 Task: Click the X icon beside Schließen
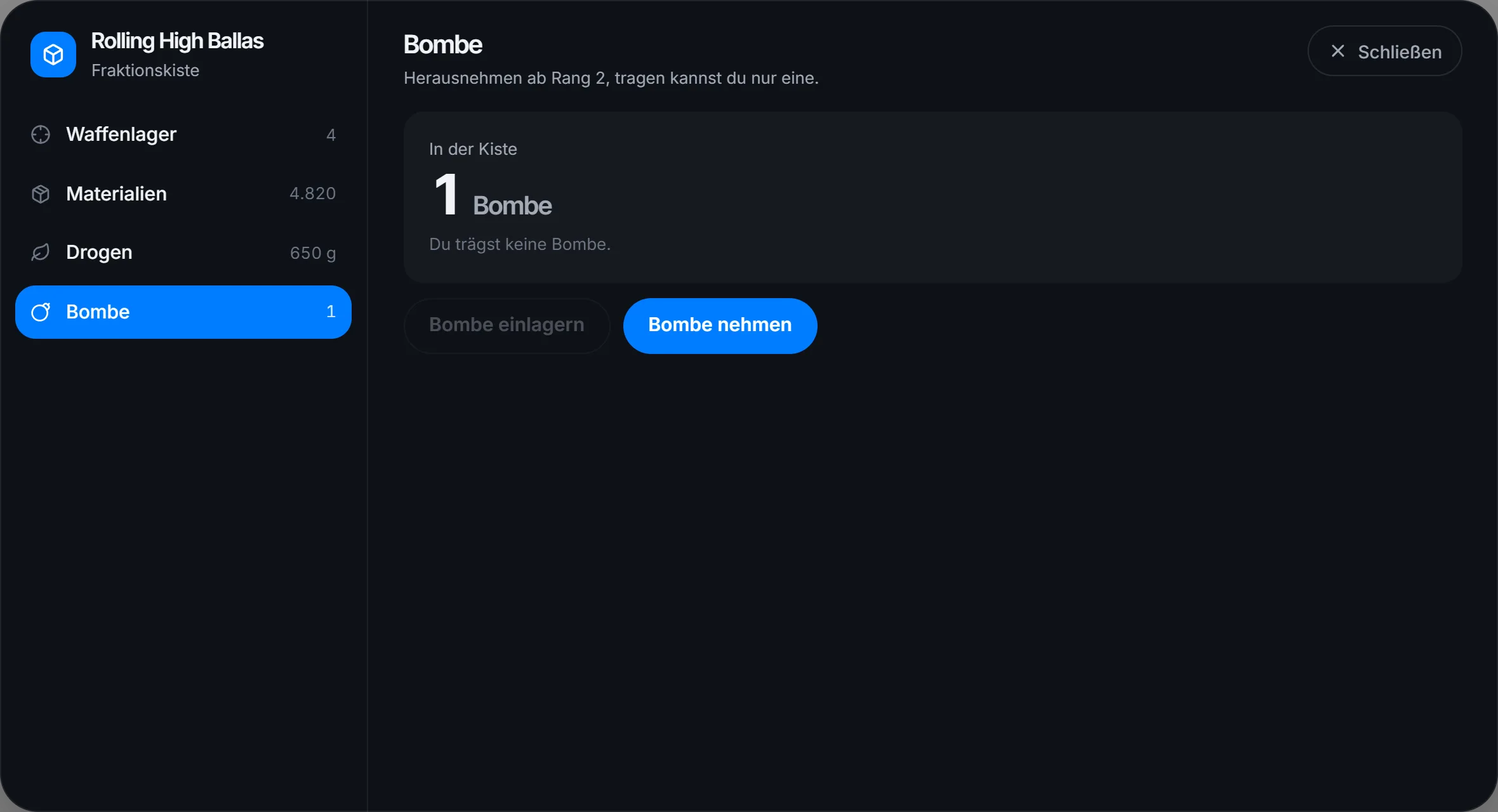(1337, 51)
